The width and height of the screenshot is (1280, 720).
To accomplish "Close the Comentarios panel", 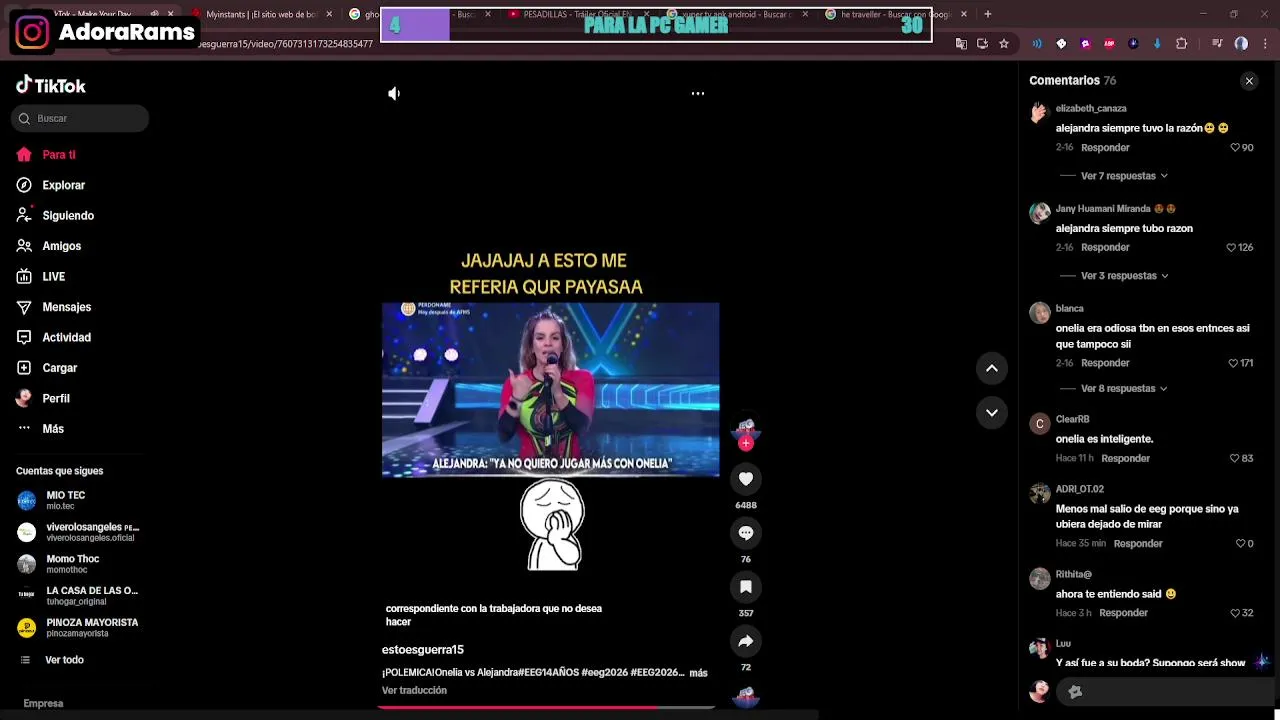I will (1249, 81).
